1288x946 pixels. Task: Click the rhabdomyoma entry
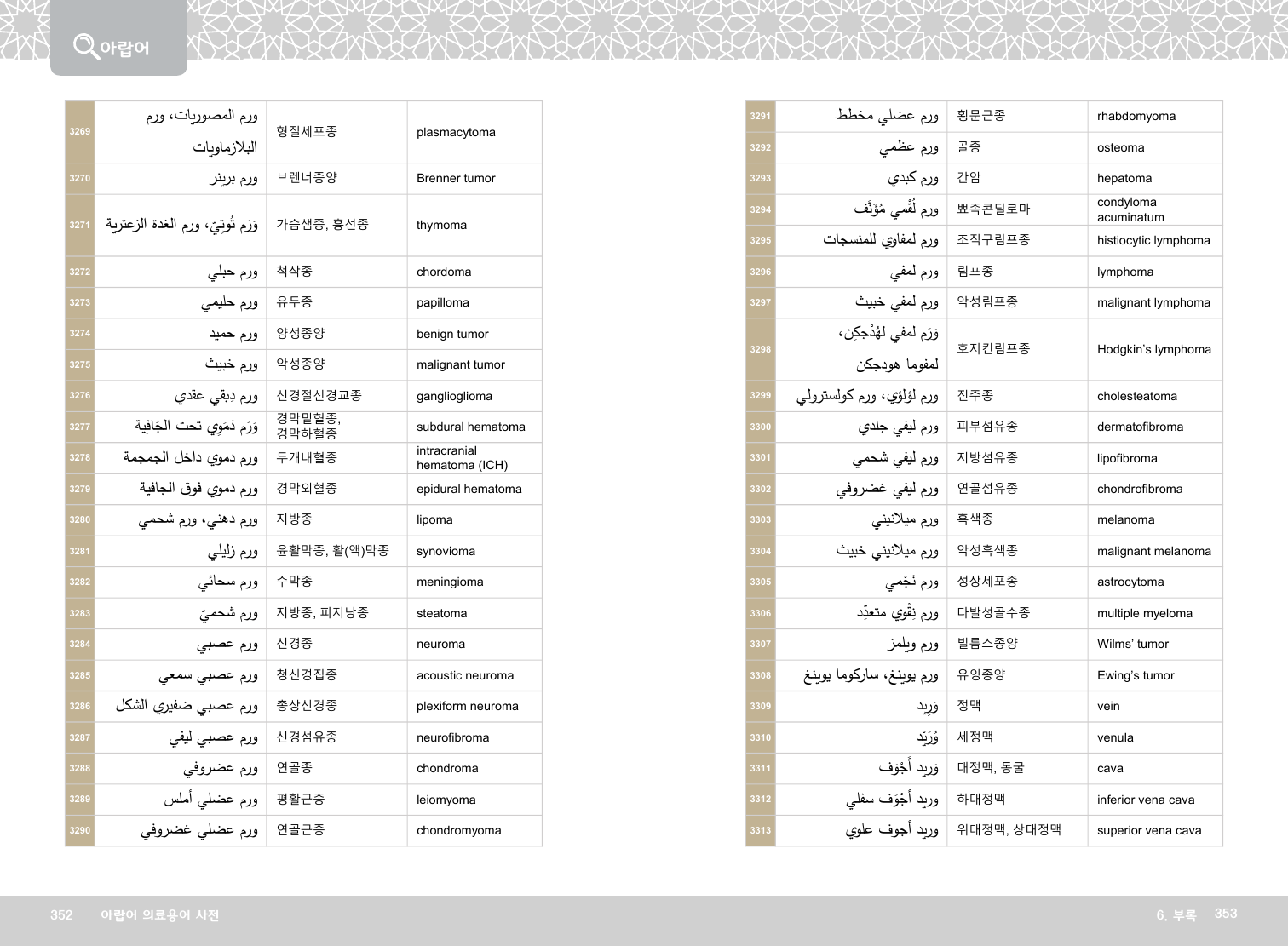click(x=1136, y=117)
